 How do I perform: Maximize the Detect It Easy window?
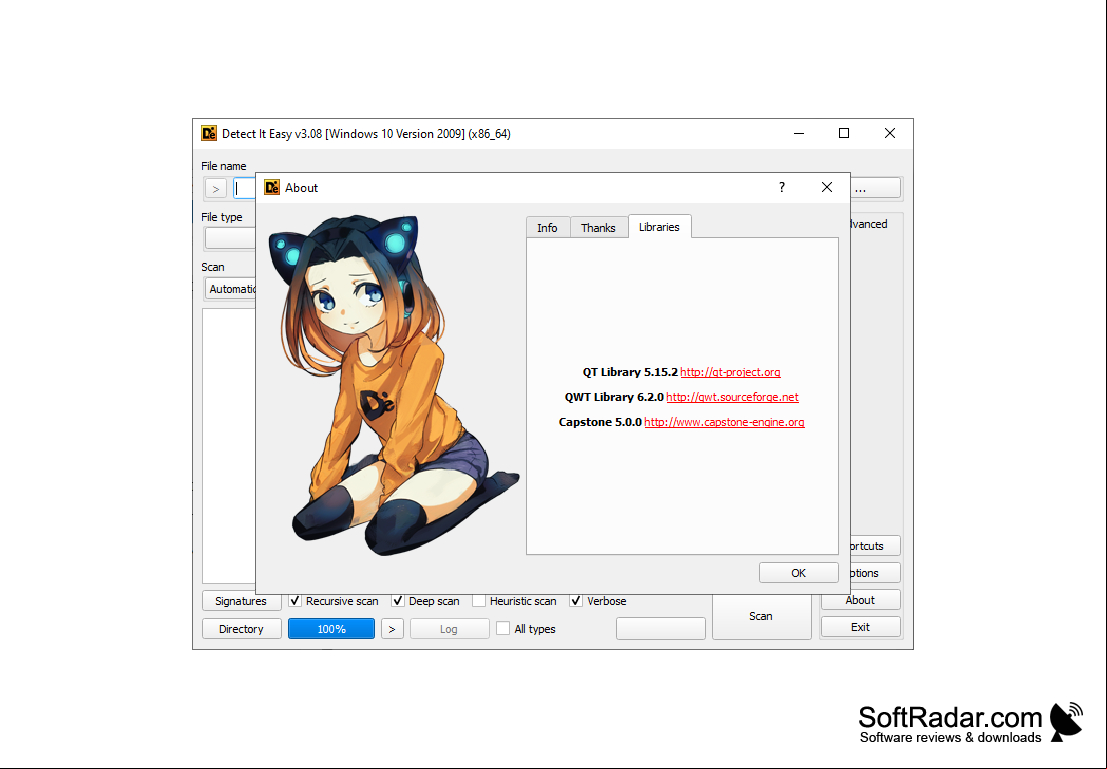pyautogui.click(x=844, y=133)
